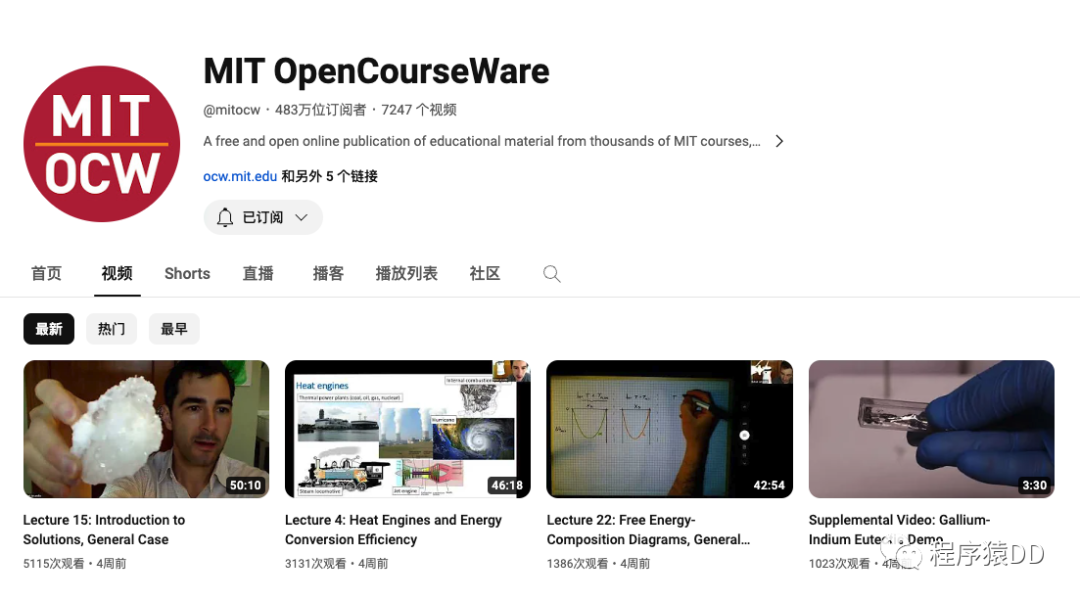
Task: Expand the channel description arrow
Action: click(779, 141)
